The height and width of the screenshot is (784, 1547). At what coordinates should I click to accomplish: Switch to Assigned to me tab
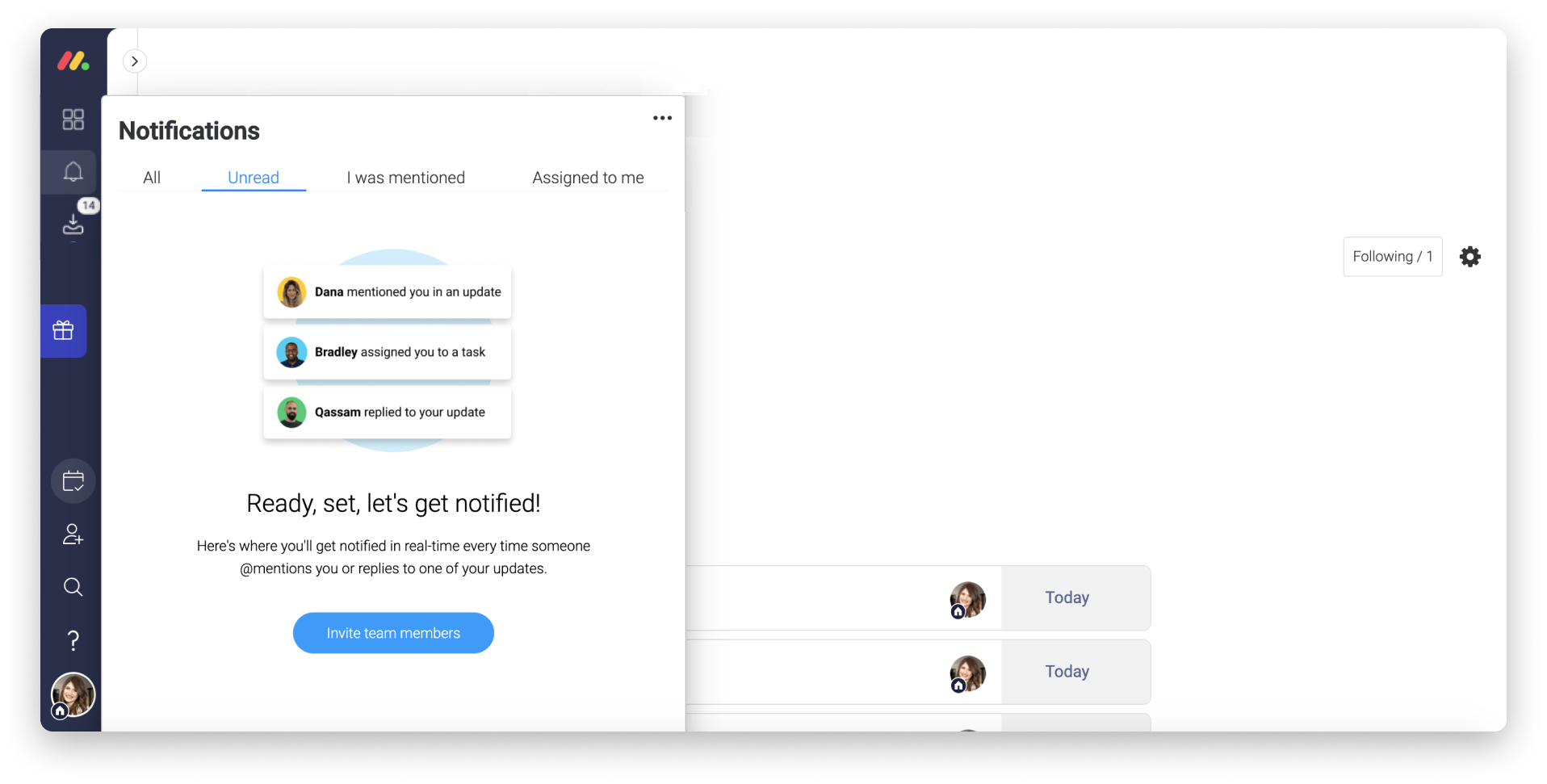pyautogui.click(x=588, y=178)
